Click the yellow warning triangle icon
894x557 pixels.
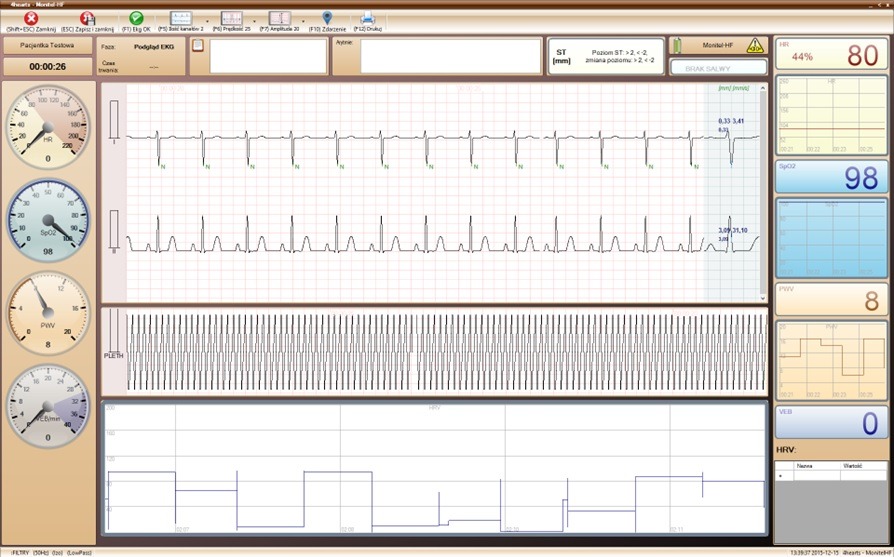755,45
